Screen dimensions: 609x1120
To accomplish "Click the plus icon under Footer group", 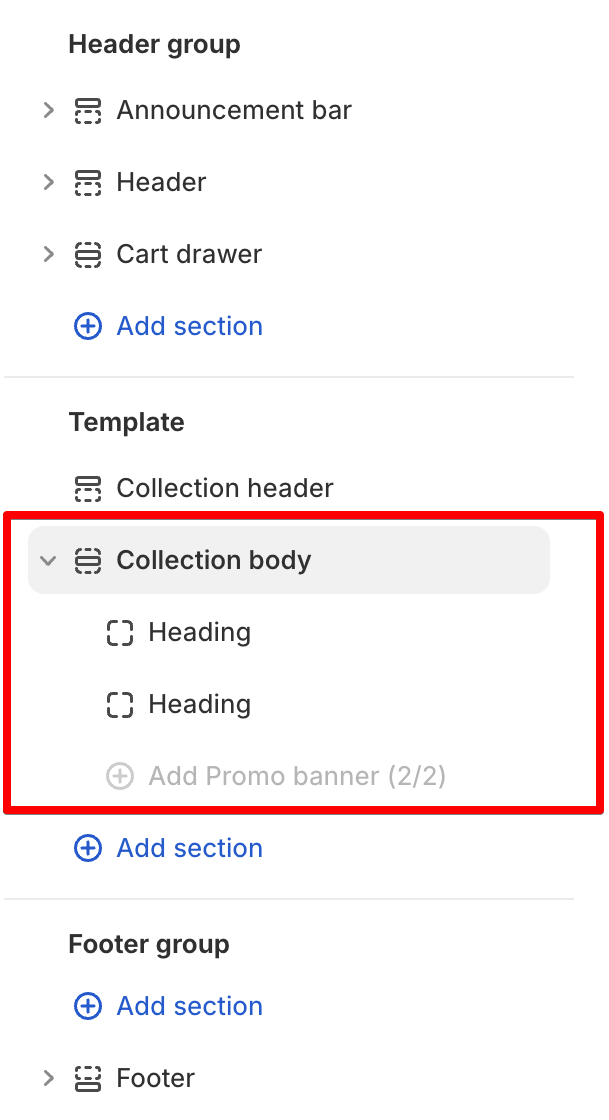I will tap(88, 1006).
